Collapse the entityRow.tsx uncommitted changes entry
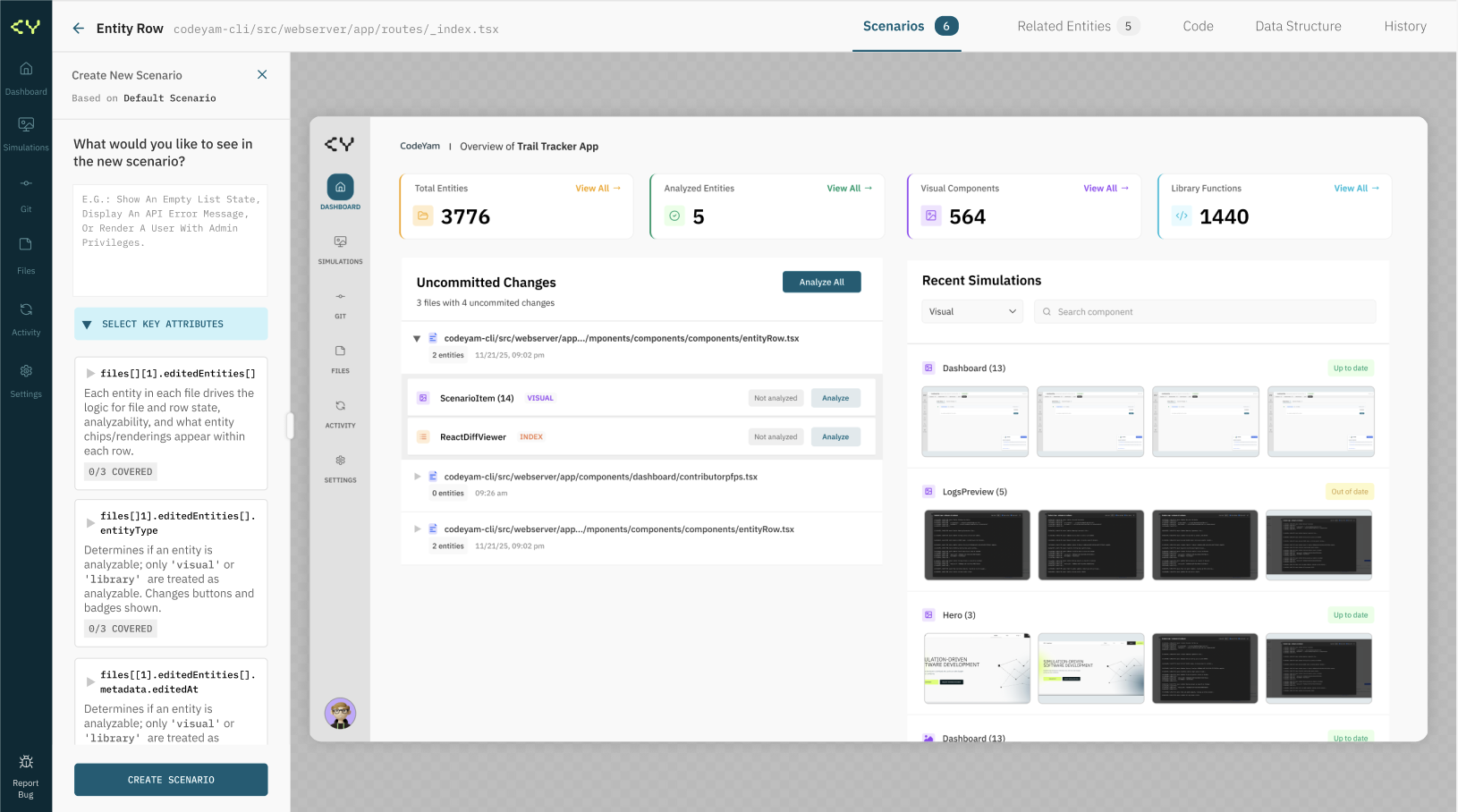Screen dimensions: 1458x812 coord(417,338)
